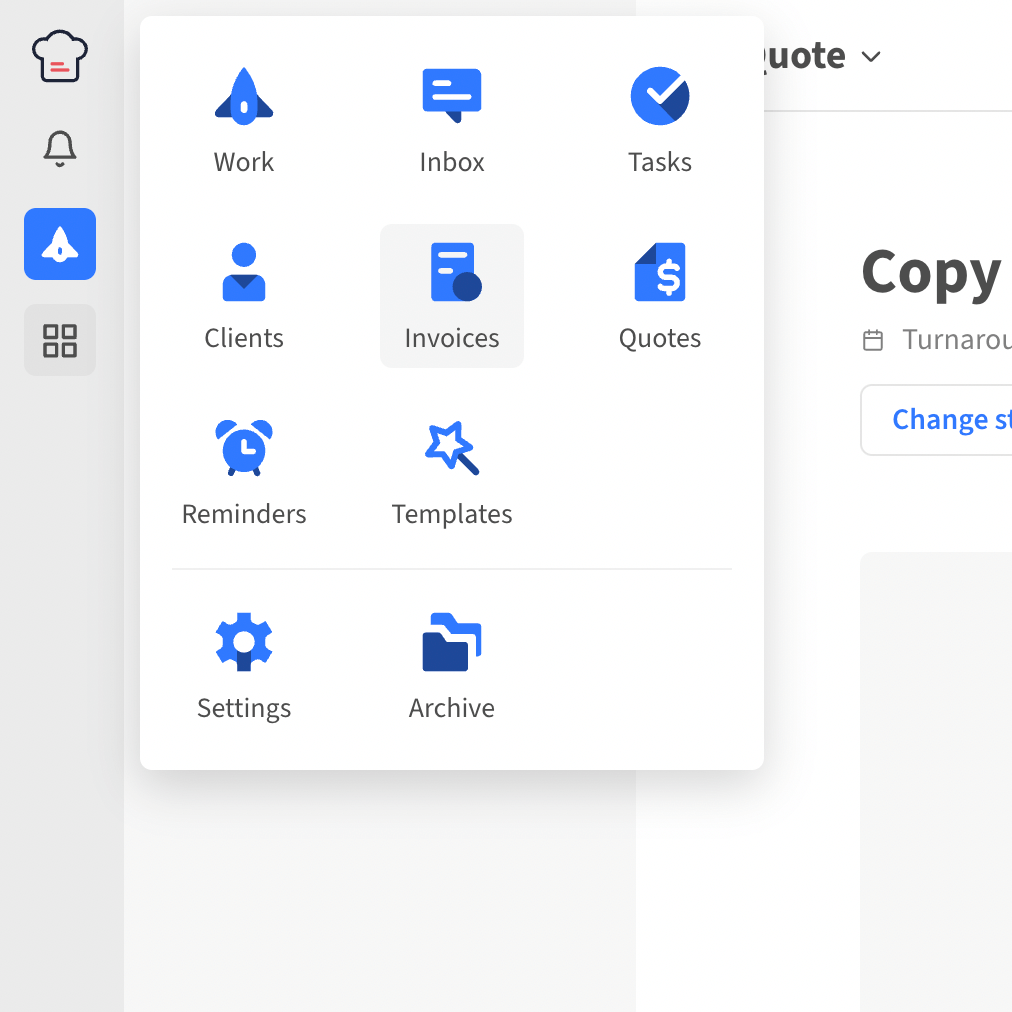Open Templates with the magic wand icon
1012x1012 pixels.
tap(452, 472)
